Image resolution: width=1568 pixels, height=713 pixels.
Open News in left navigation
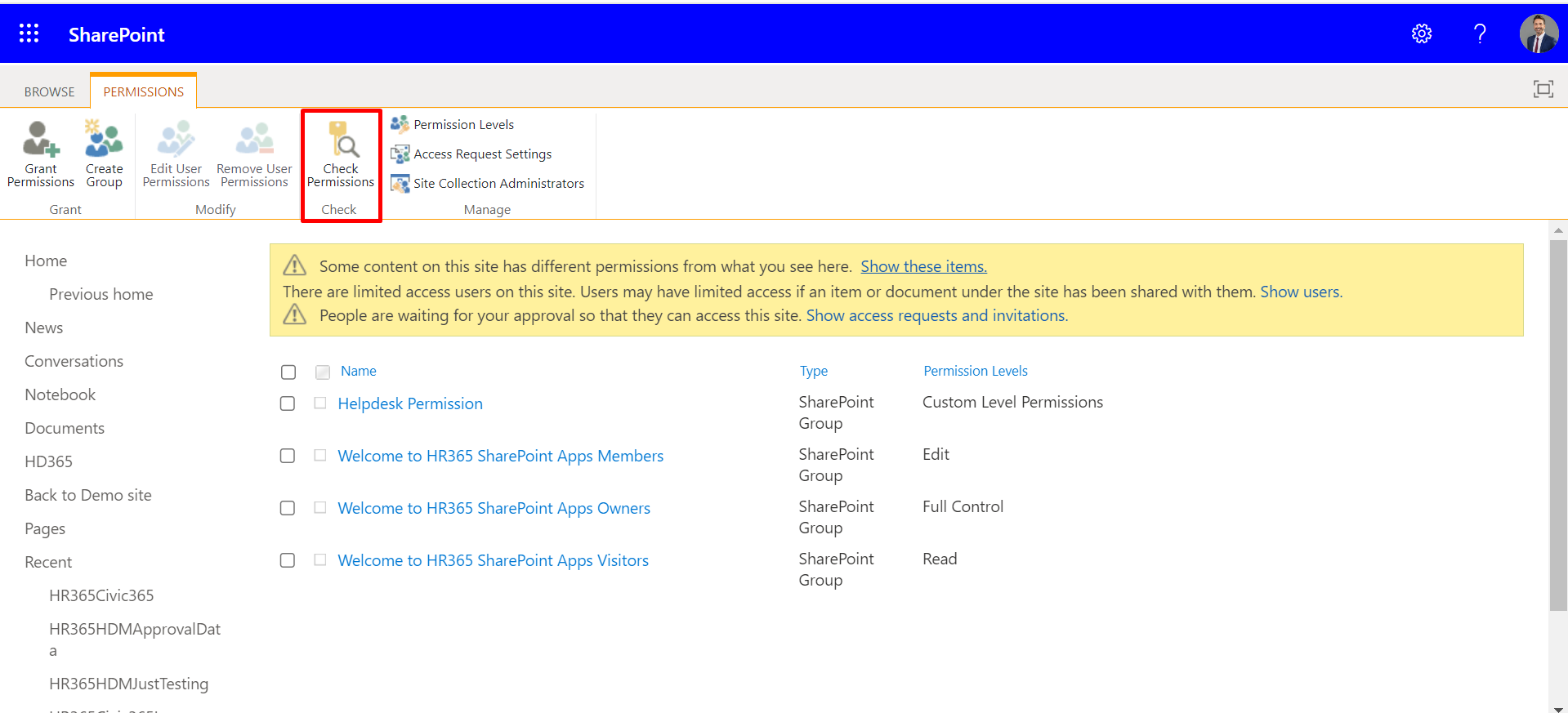[44, 328]
